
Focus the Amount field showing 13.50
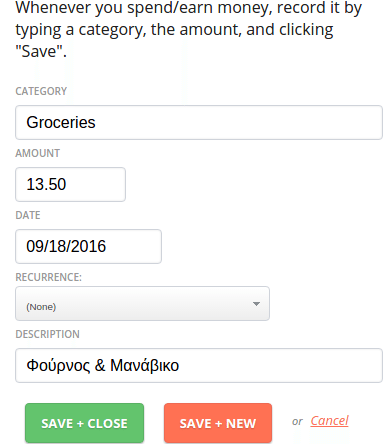[x=70, y=184]
